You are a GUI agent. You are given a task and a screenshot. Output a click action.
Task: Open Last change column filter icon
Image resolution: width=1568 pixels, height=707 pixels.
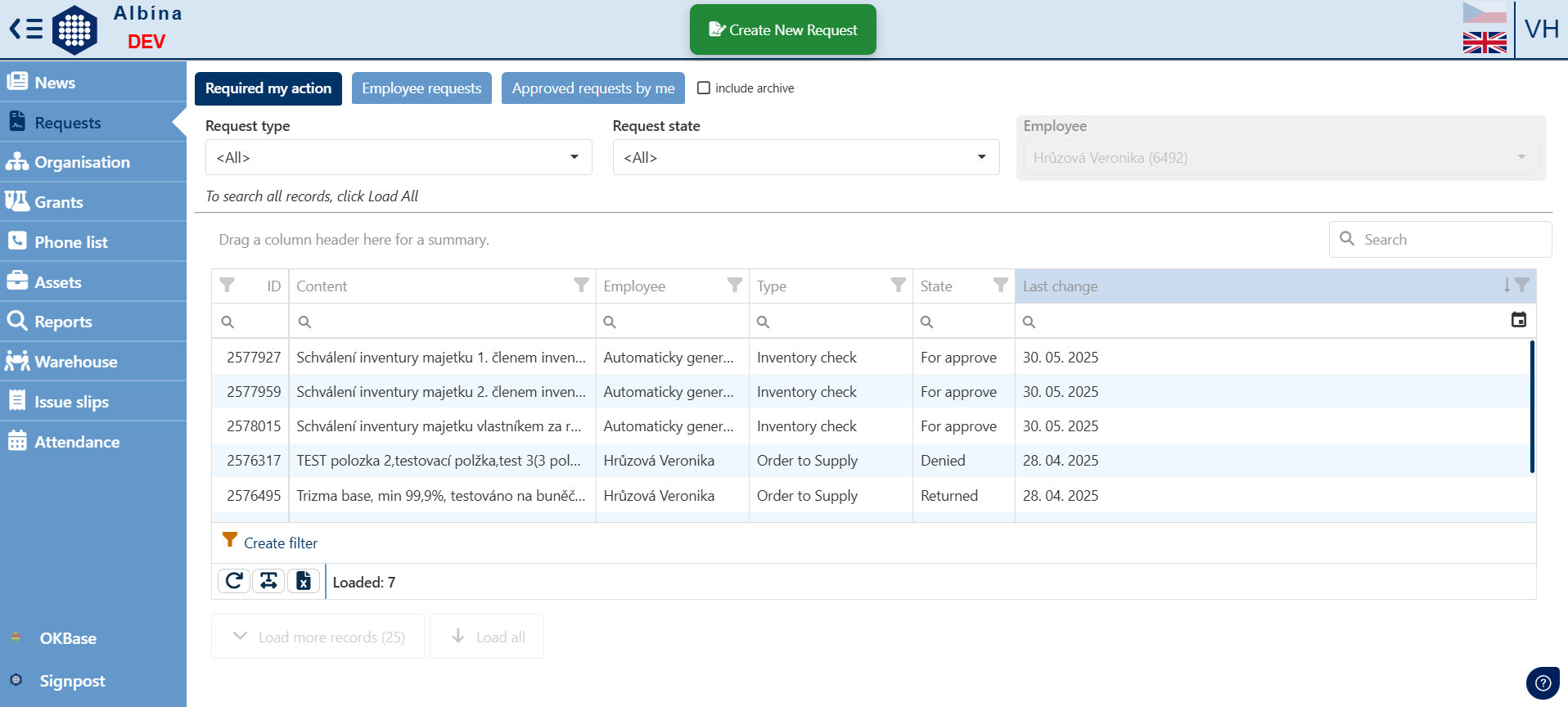tap(1522, 286)
